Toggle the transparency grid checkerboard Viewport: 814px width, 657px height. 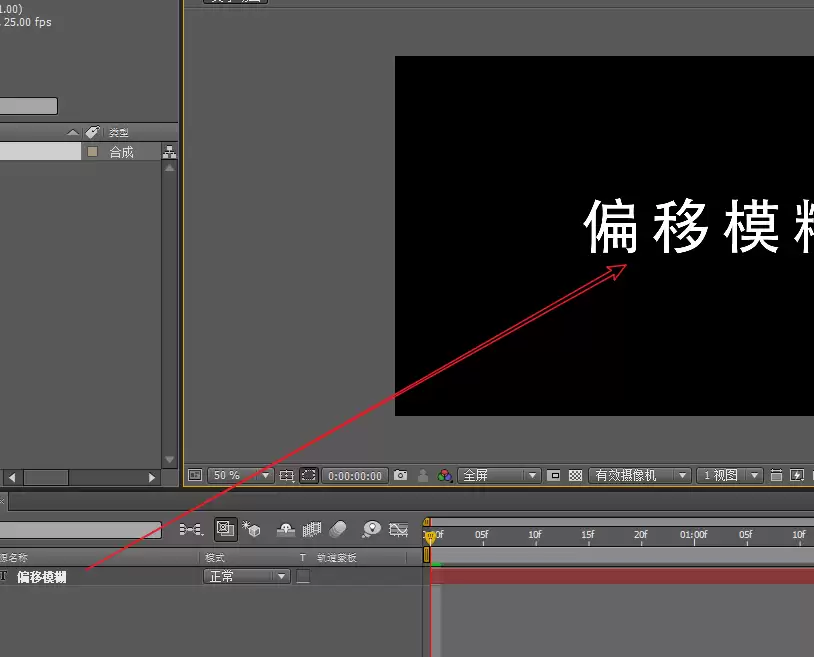575,475
